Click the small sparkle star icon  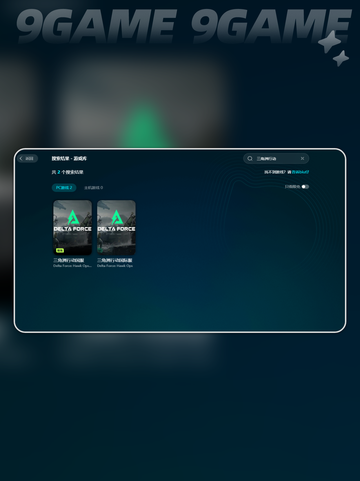click(341, 58)
